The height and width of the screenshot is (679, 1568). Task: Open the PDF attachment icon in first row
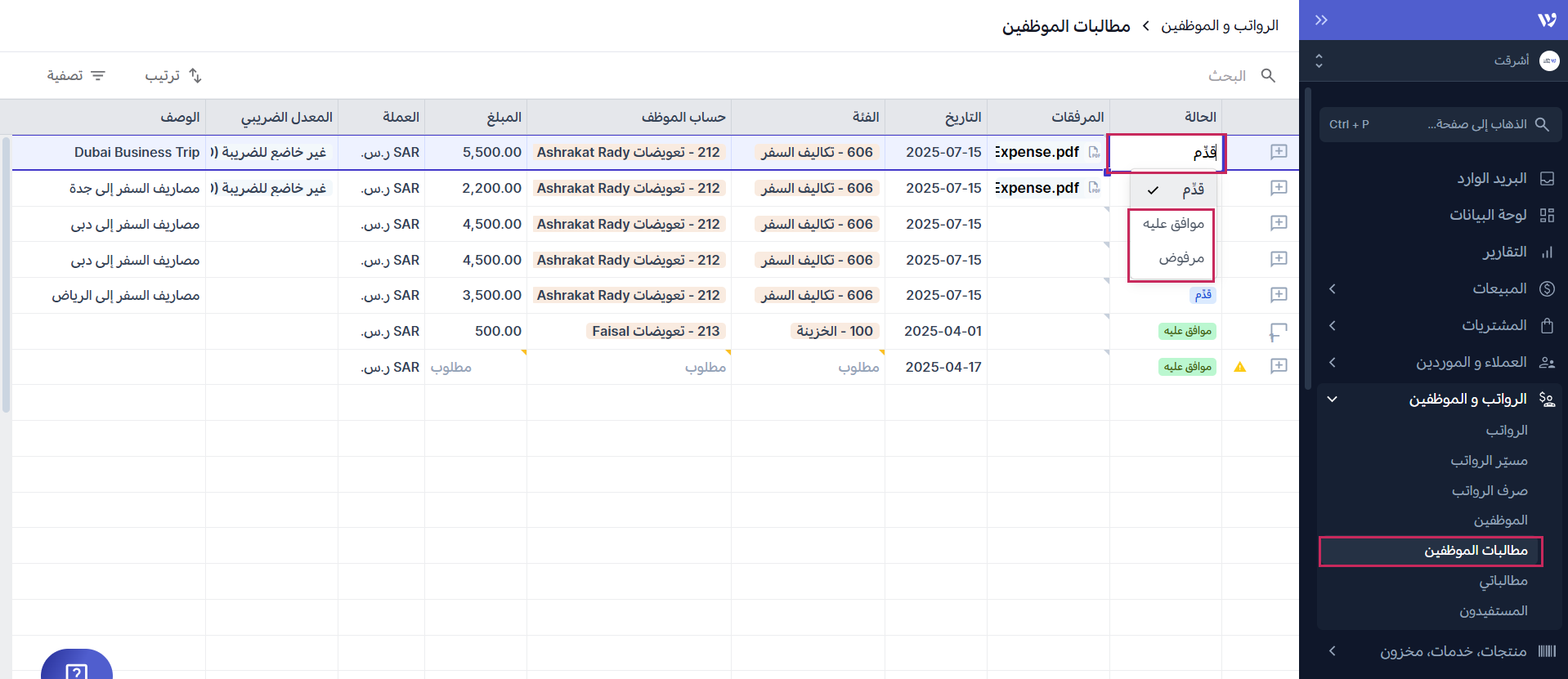(x=1094, y=153)
